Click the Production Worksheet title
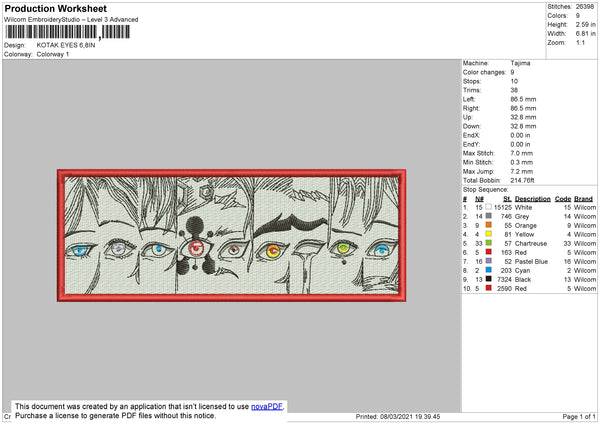This screenshot has height=424, width=600. 55,8
